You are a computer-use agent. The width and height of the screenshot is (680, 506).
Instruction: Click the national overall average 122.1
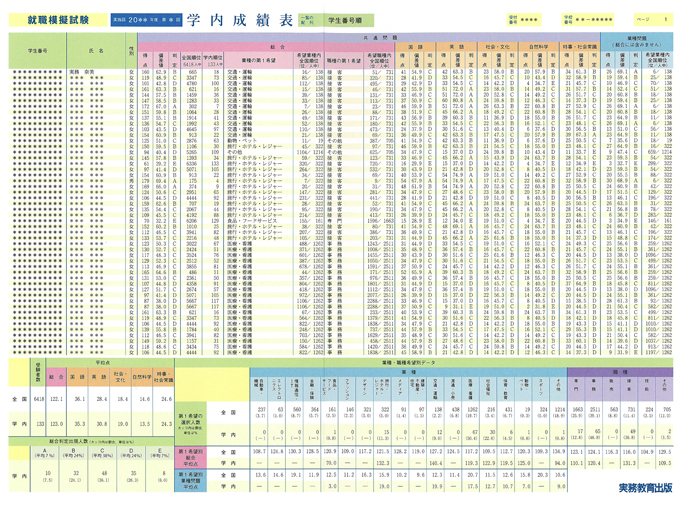pos(56,399)
